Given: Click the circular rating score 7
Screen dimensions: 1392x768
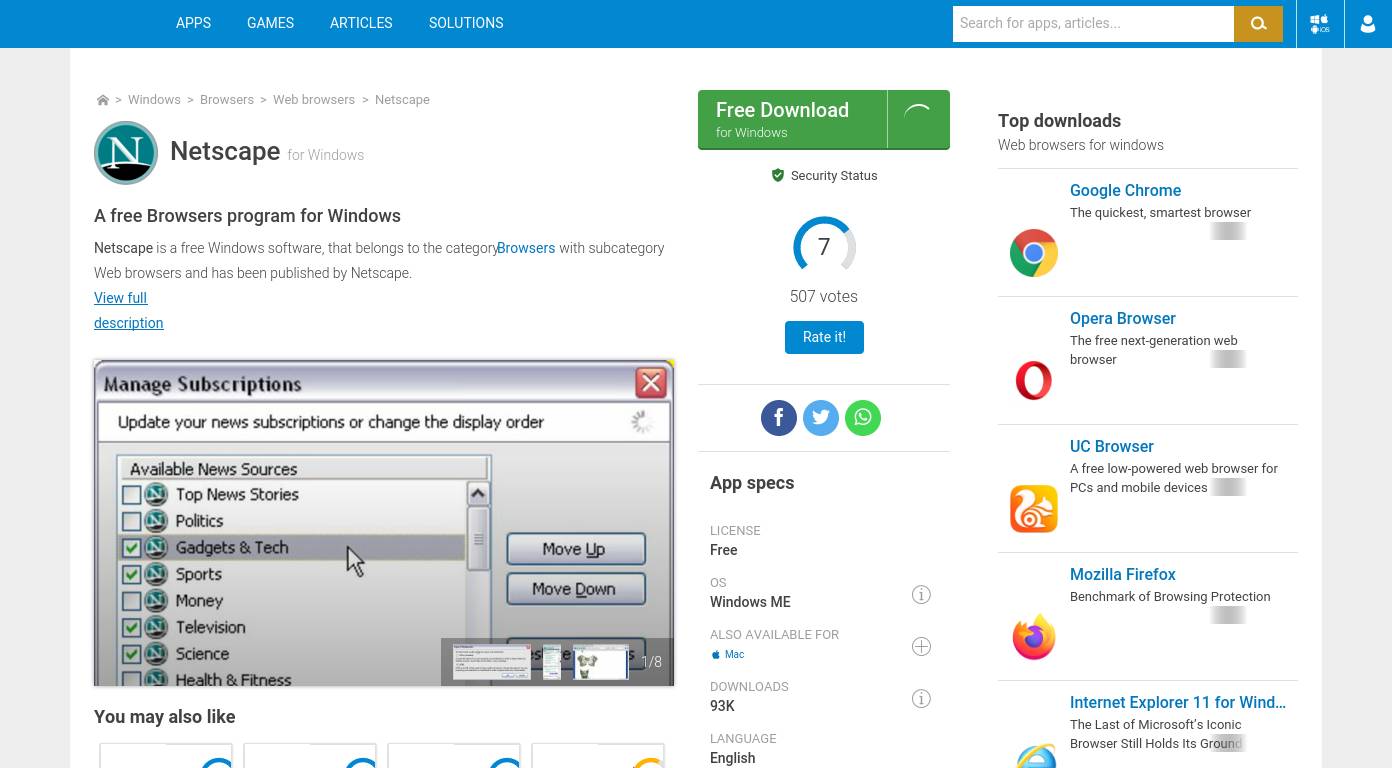Looking at the screenshot, I should pos(824,247).
